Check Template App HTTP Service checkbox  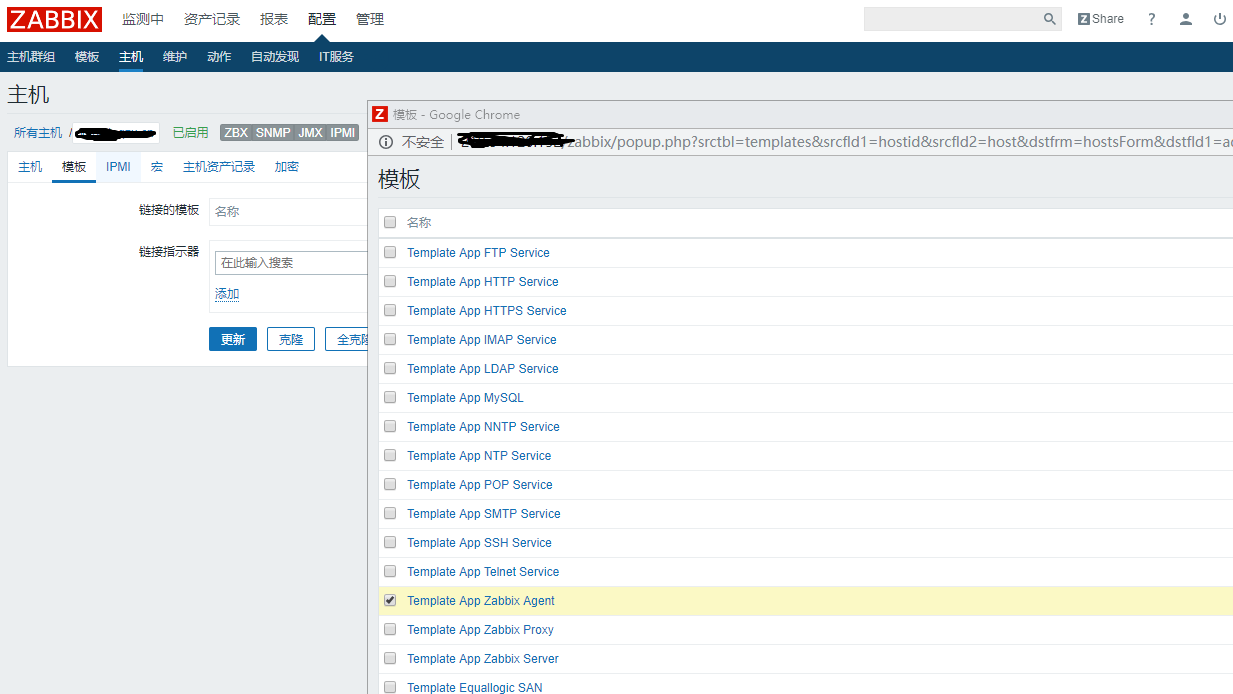click(390, 281)
